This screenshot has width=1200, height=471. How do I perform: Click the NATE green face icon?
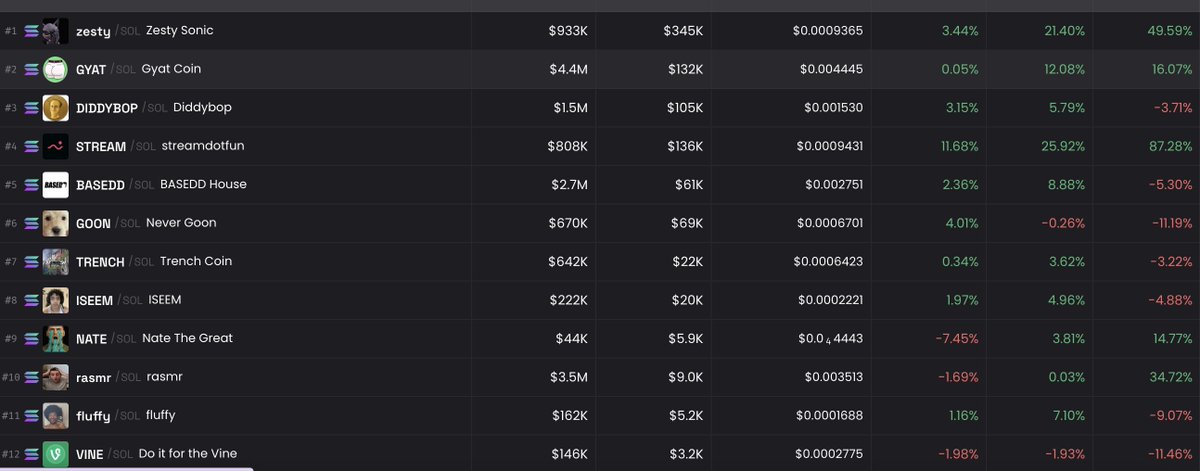pos(56,338)
